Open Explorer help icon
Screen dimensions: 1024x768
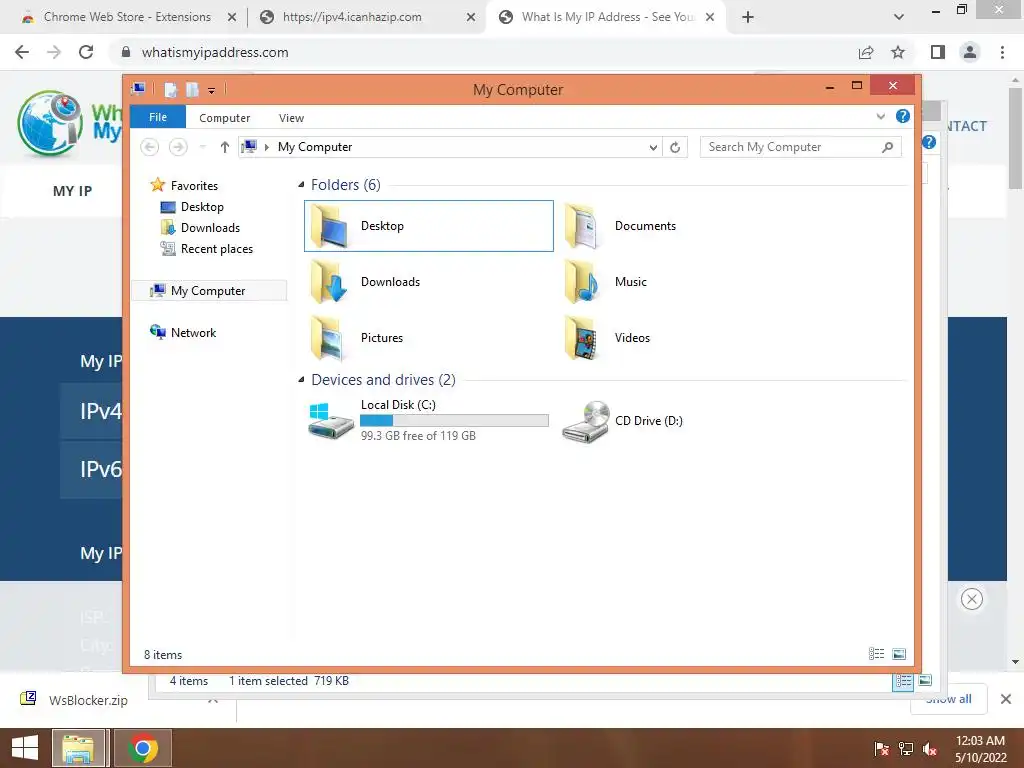tap(903, 116)
